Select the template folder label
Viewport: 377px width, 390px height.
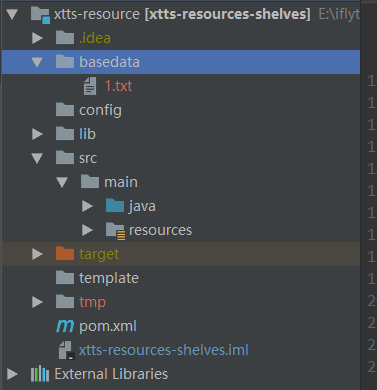[109, 278]
